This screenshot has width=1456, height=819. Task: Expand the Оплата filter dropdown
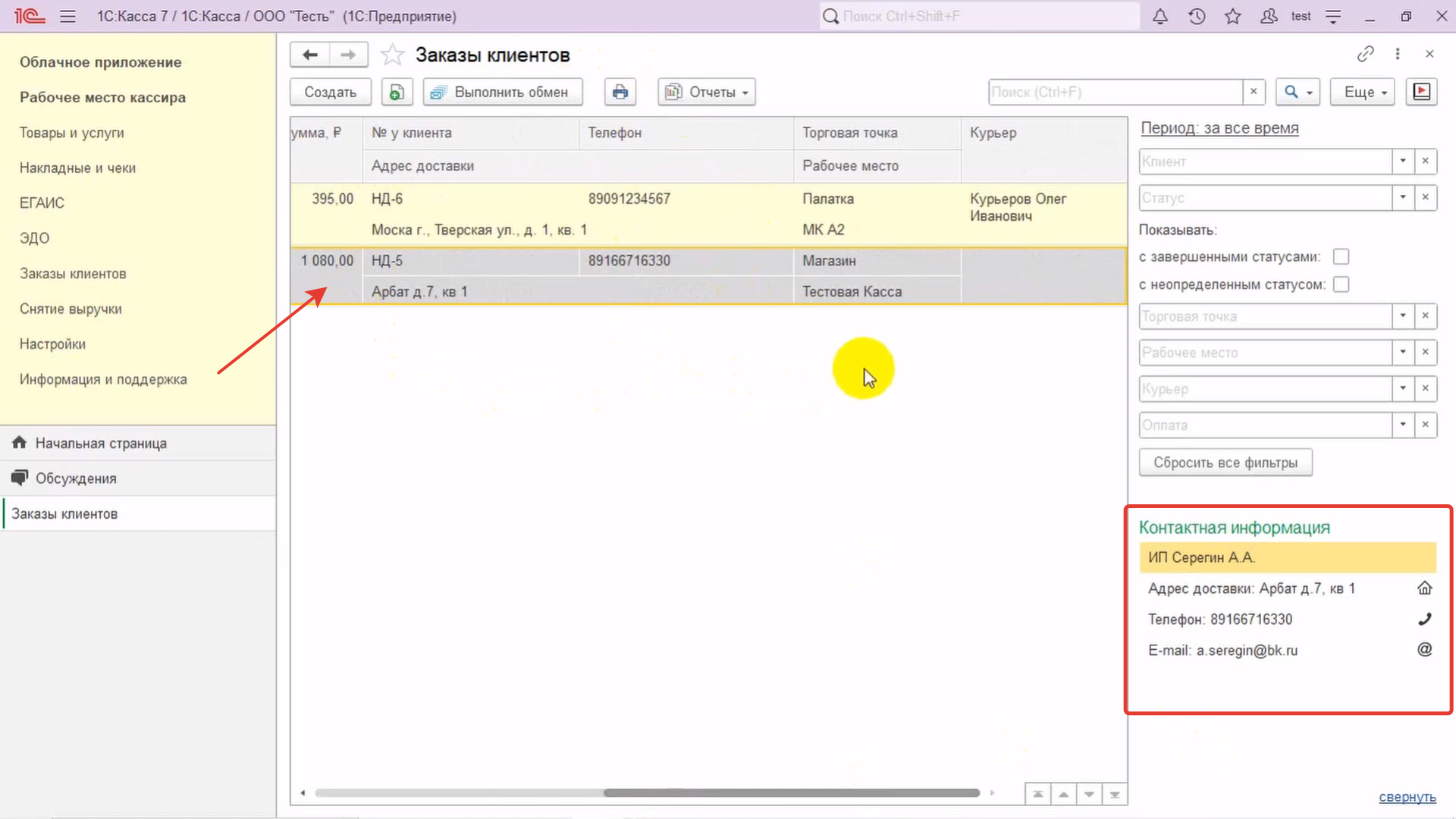coord(1403,425)
